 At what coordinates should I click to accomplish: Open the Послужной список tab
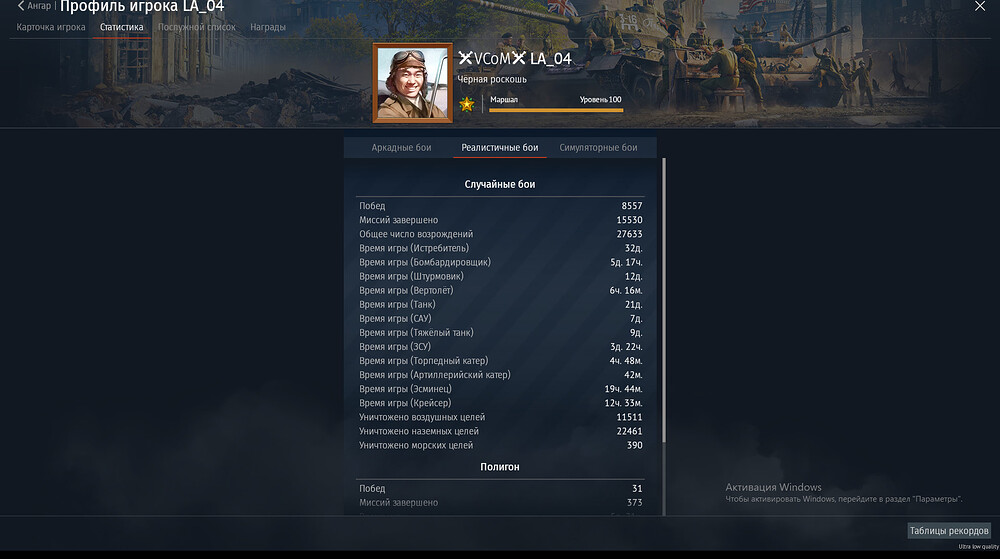(196, 27)
